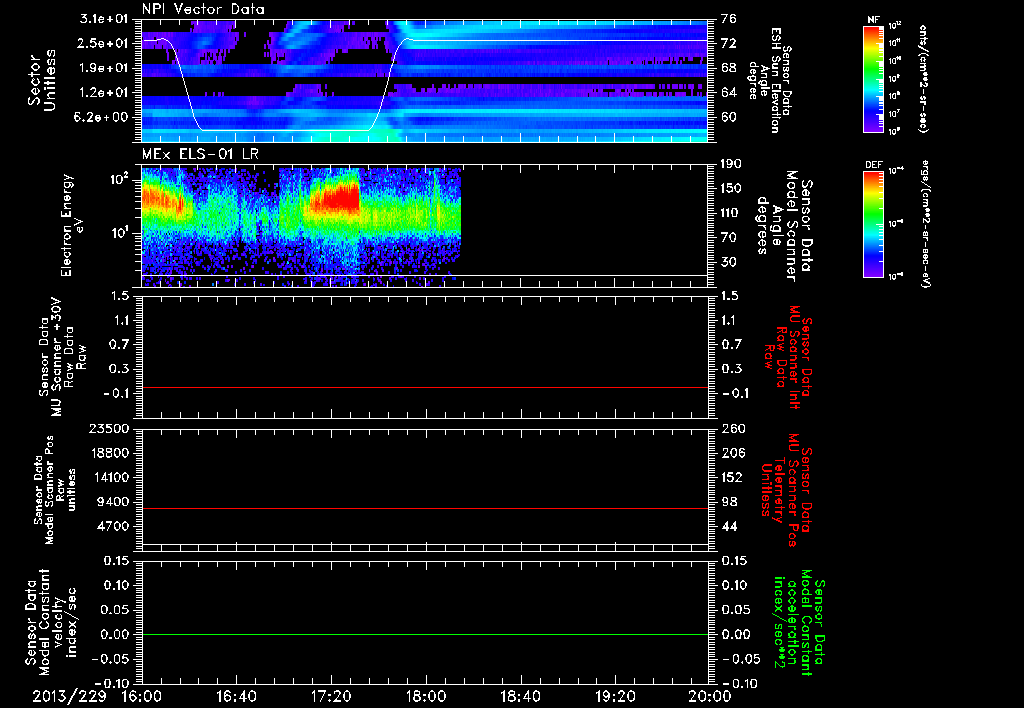Screen dimensions: 1024x708
Task: Click the "2.5e+01" Sector axis tick
Action: (103, 43)
